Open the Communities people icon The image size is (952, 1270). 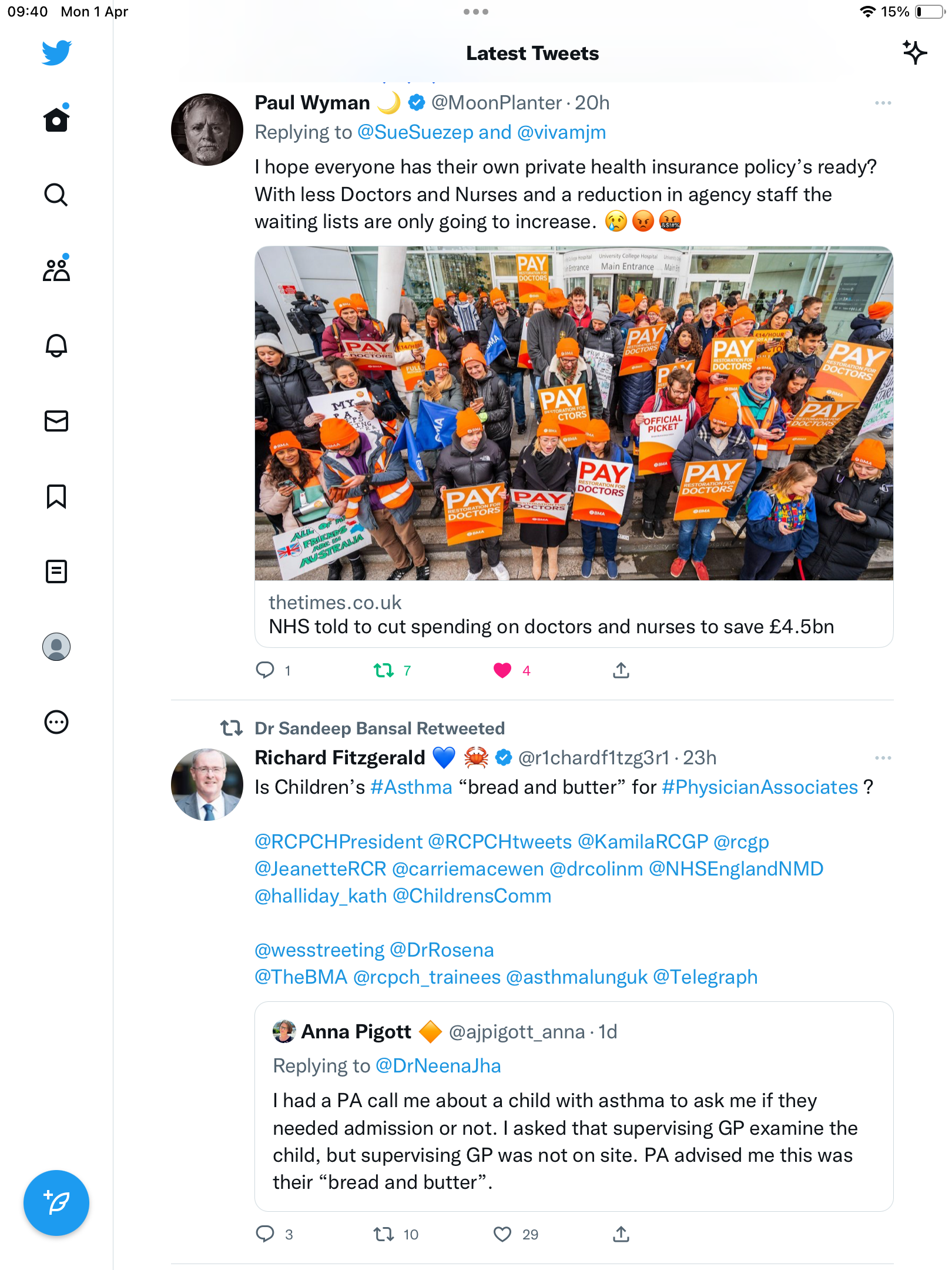pyautogui.click(x=56, y=269)
